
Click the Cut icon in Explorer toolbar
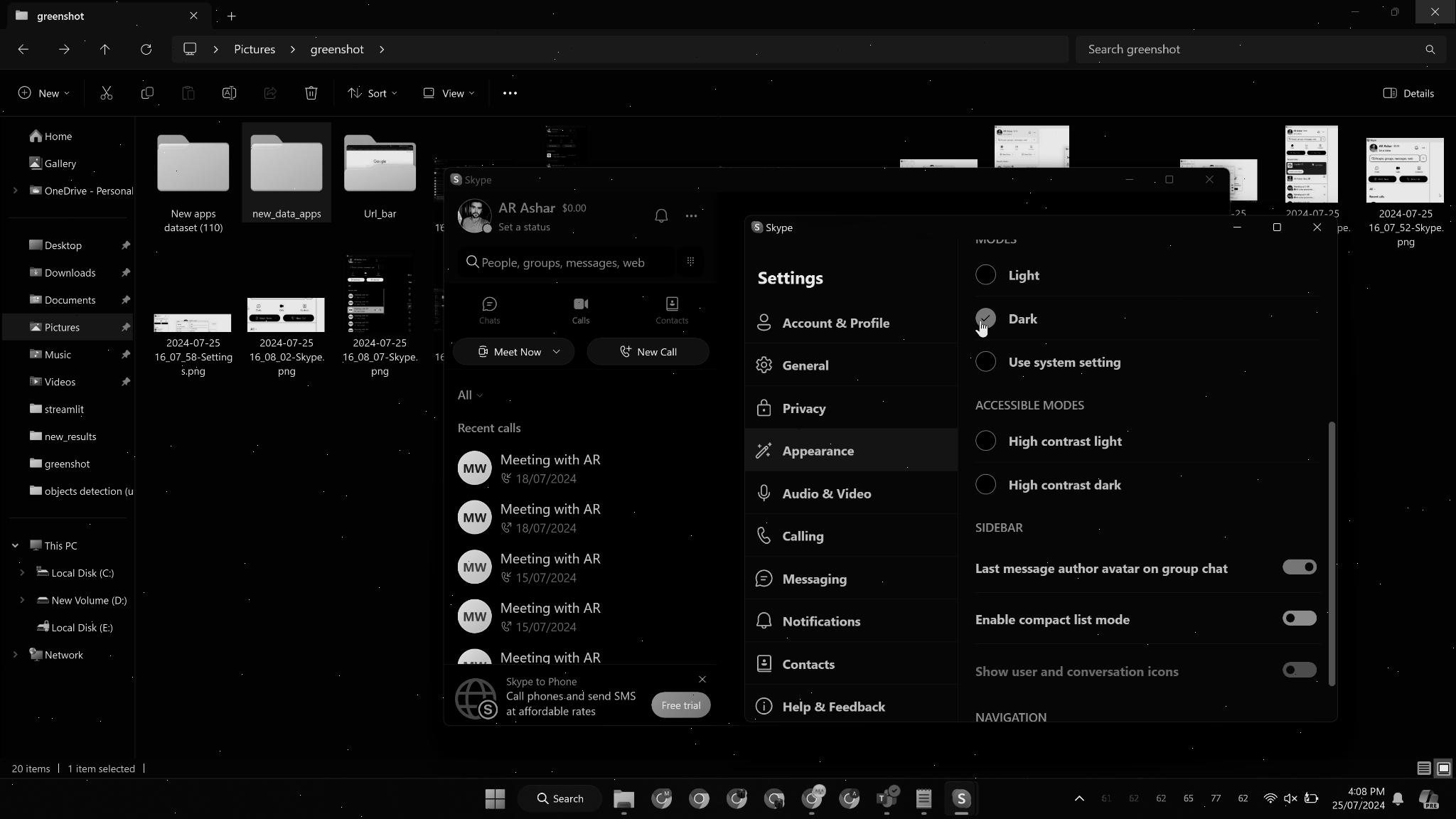[106, 93]
